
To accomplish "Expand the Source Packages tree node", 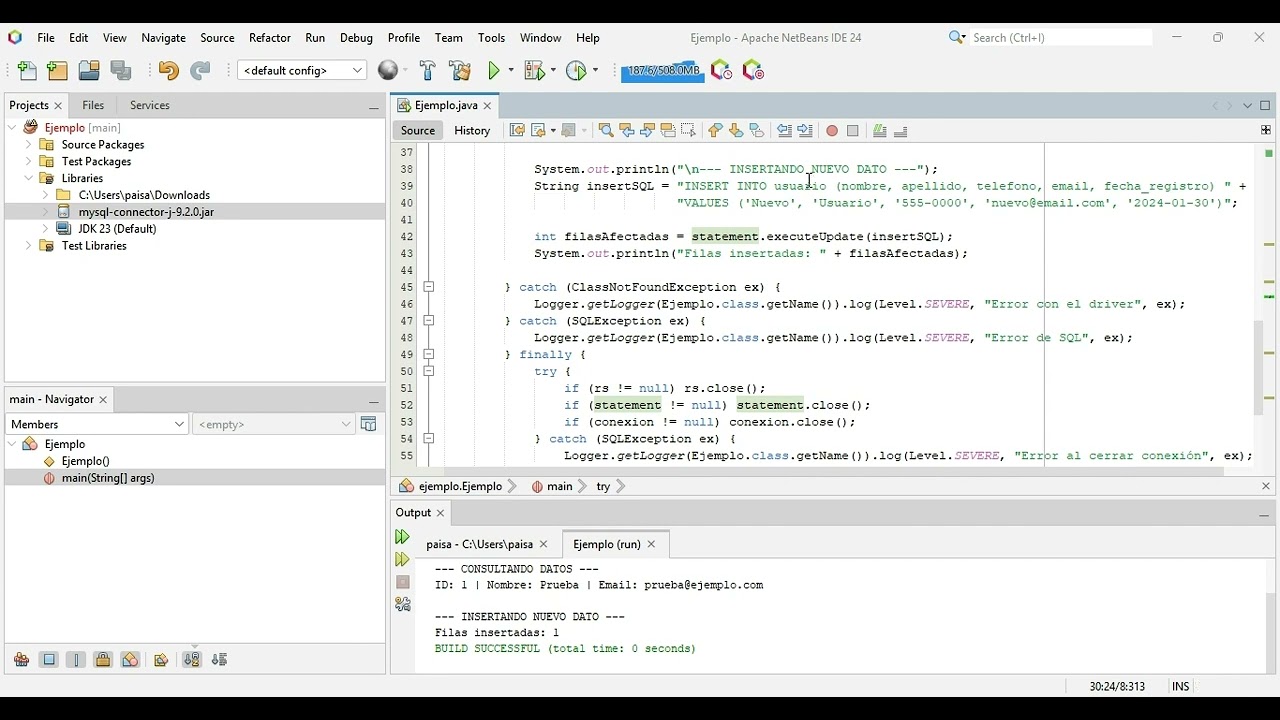I will tap(29, 145).
